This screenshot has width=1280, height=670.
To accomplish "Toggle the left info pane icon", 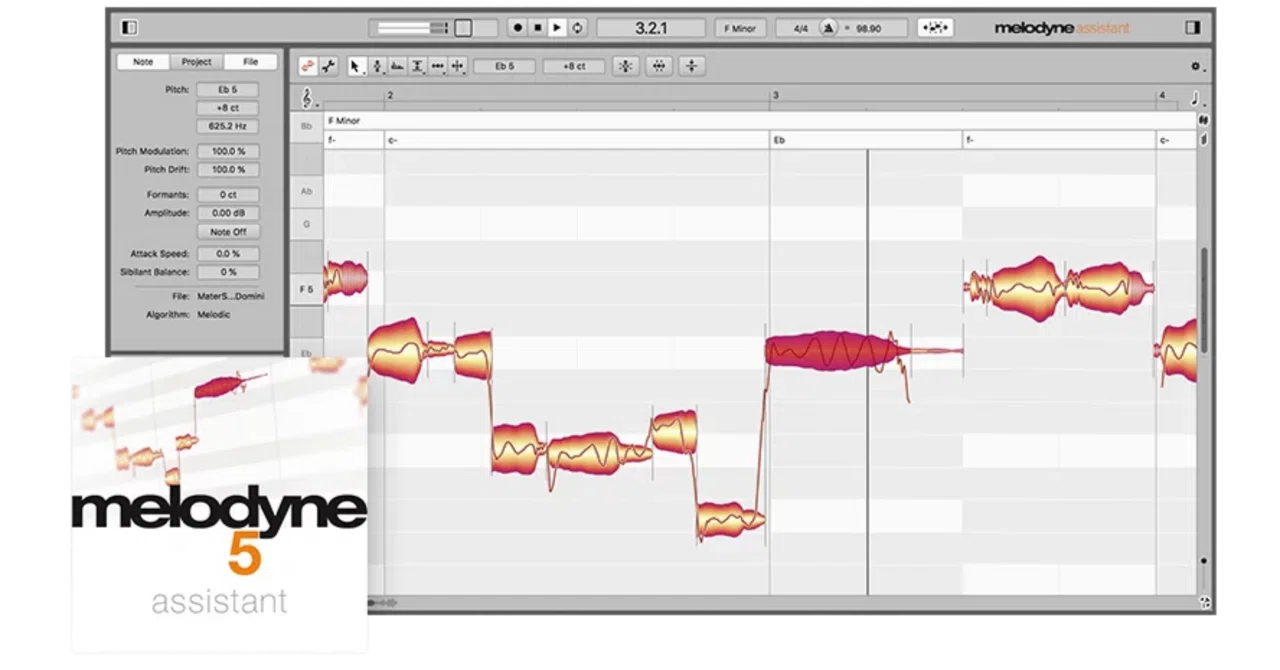I will pyautogui.click(x=128, y=28).
